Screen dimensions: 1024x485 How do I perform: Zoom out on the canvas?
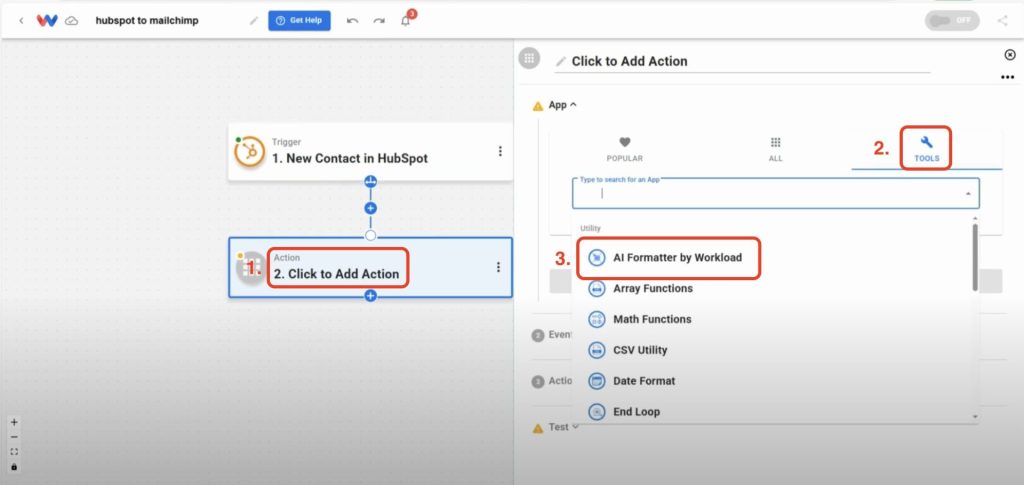click(x=14, y=437)
